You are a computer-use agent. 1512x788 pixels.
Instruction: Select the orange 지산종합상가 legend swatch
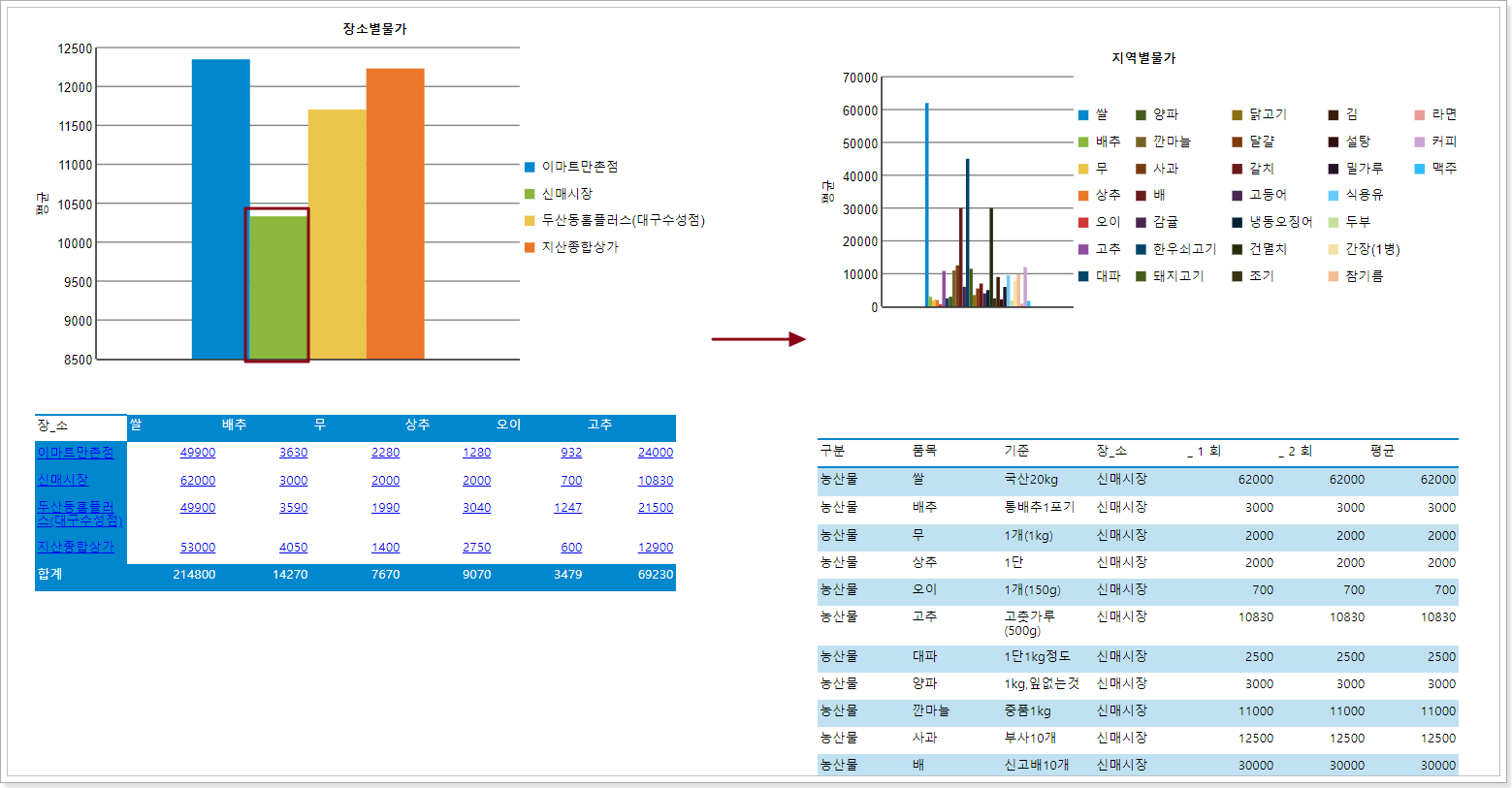530,247
